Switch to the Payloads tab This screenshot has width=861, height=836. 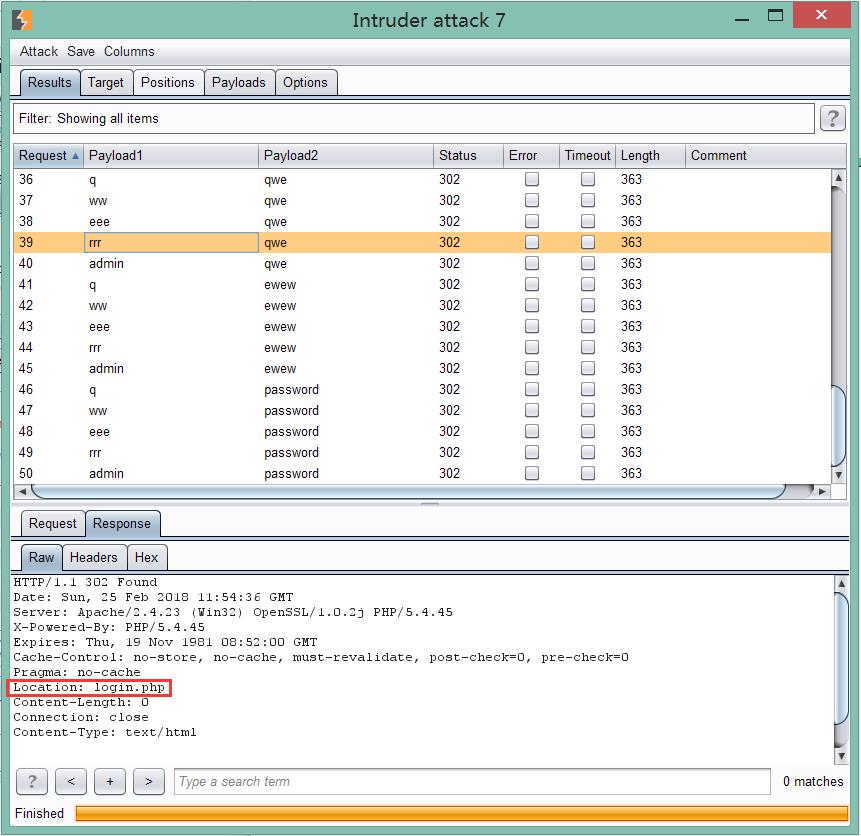pos(238,83)
